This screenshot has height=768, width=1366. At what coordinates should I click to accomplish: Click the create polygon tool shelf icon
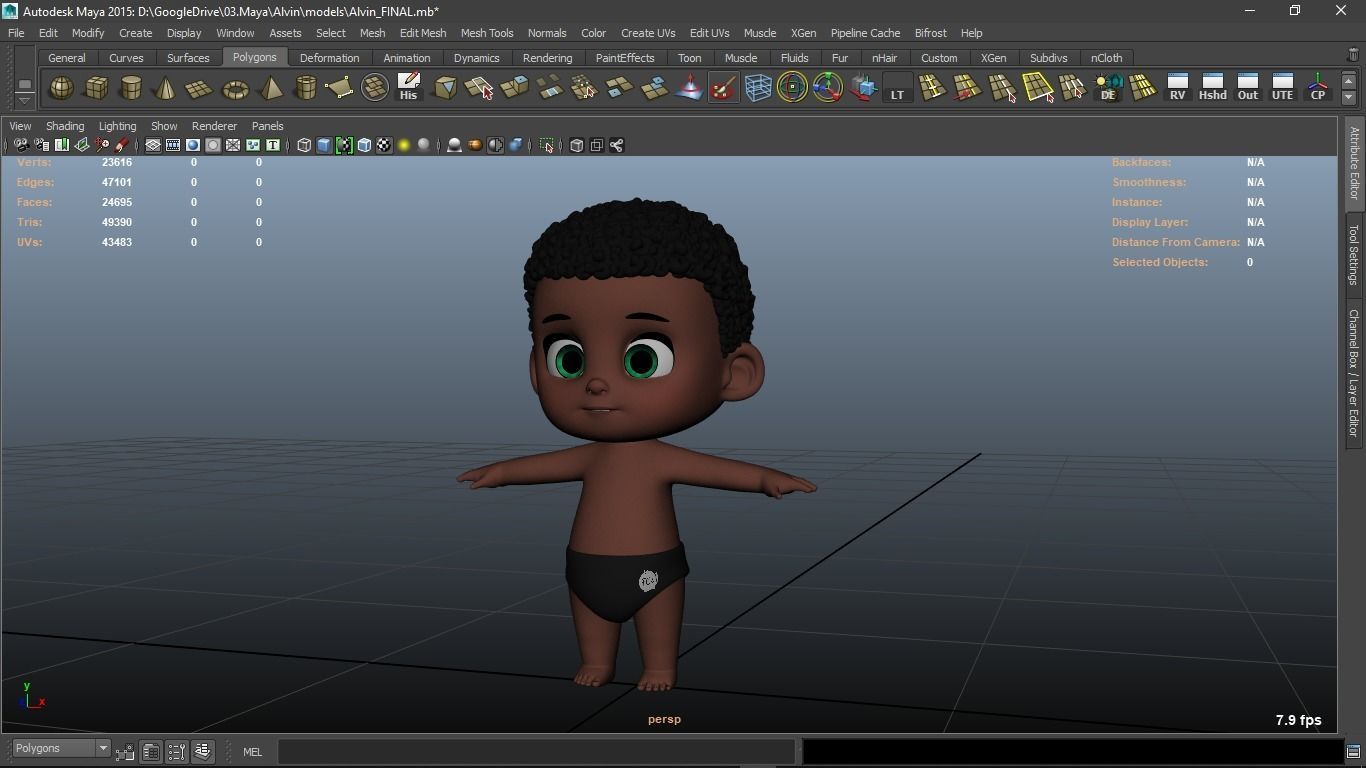coord(340,88)
